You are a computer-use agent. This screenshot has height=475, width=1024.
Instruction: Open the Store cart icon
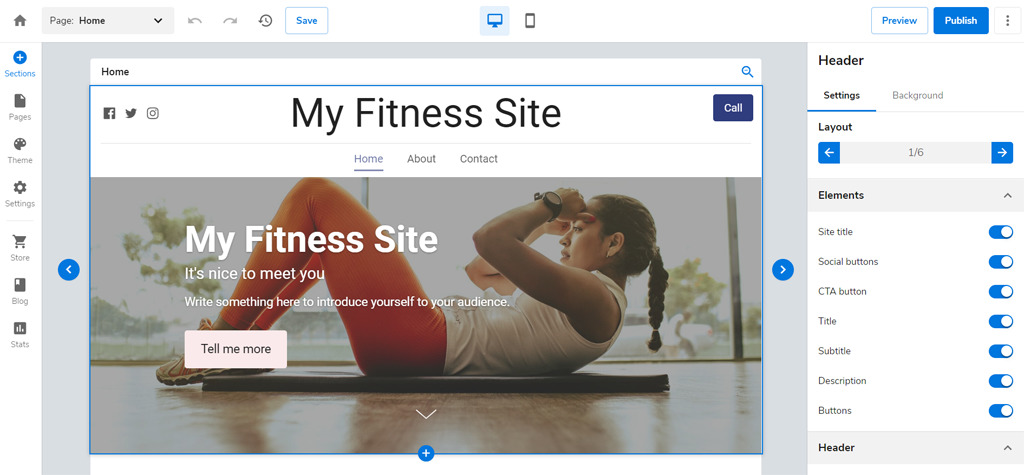pyautogui.click(x=20, y=241)
